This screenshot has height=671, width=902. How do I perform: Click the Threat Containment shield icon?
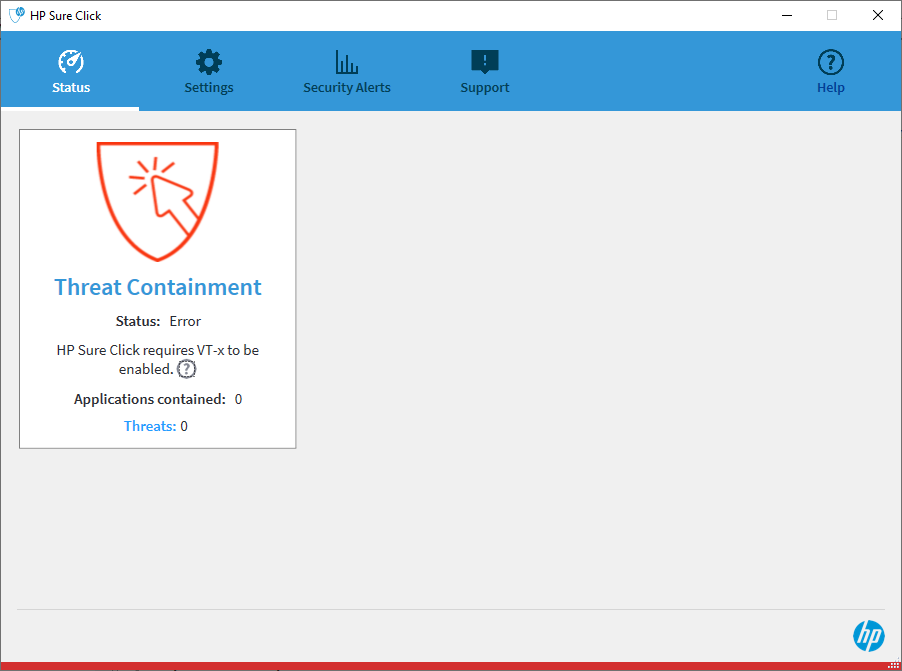click(157, 200)
